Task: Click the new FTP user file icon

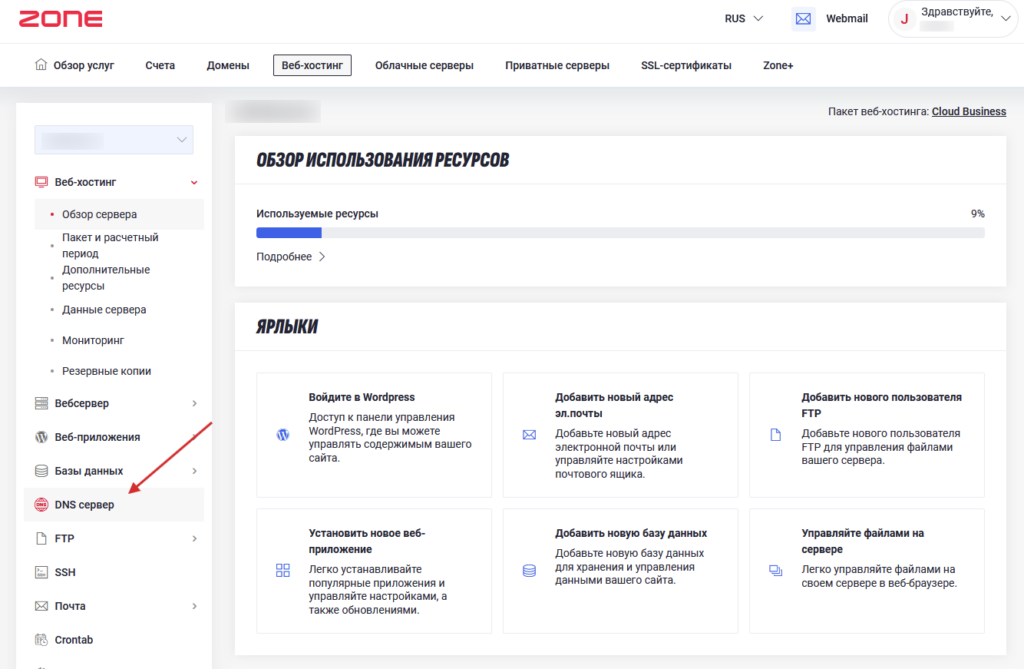Action: 775,435
